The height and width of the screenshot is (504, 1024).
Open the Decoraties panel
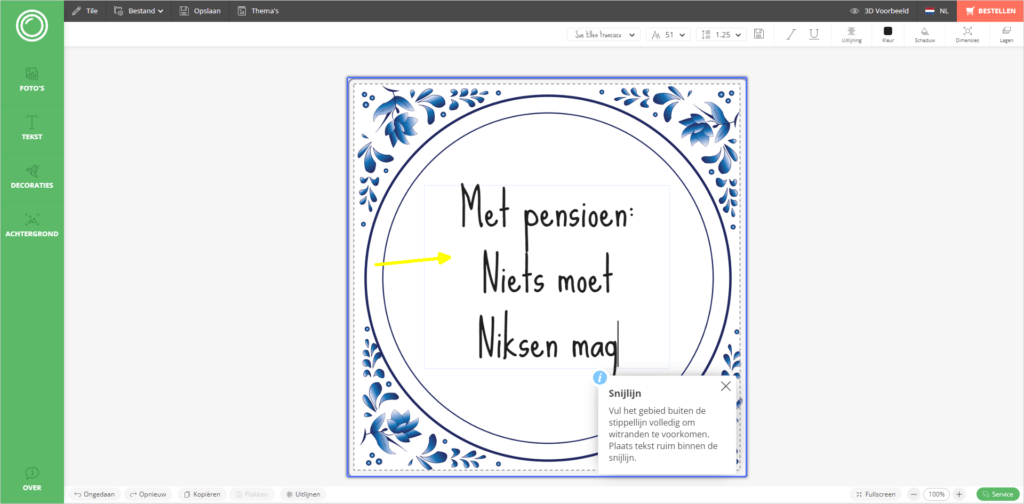31,176
